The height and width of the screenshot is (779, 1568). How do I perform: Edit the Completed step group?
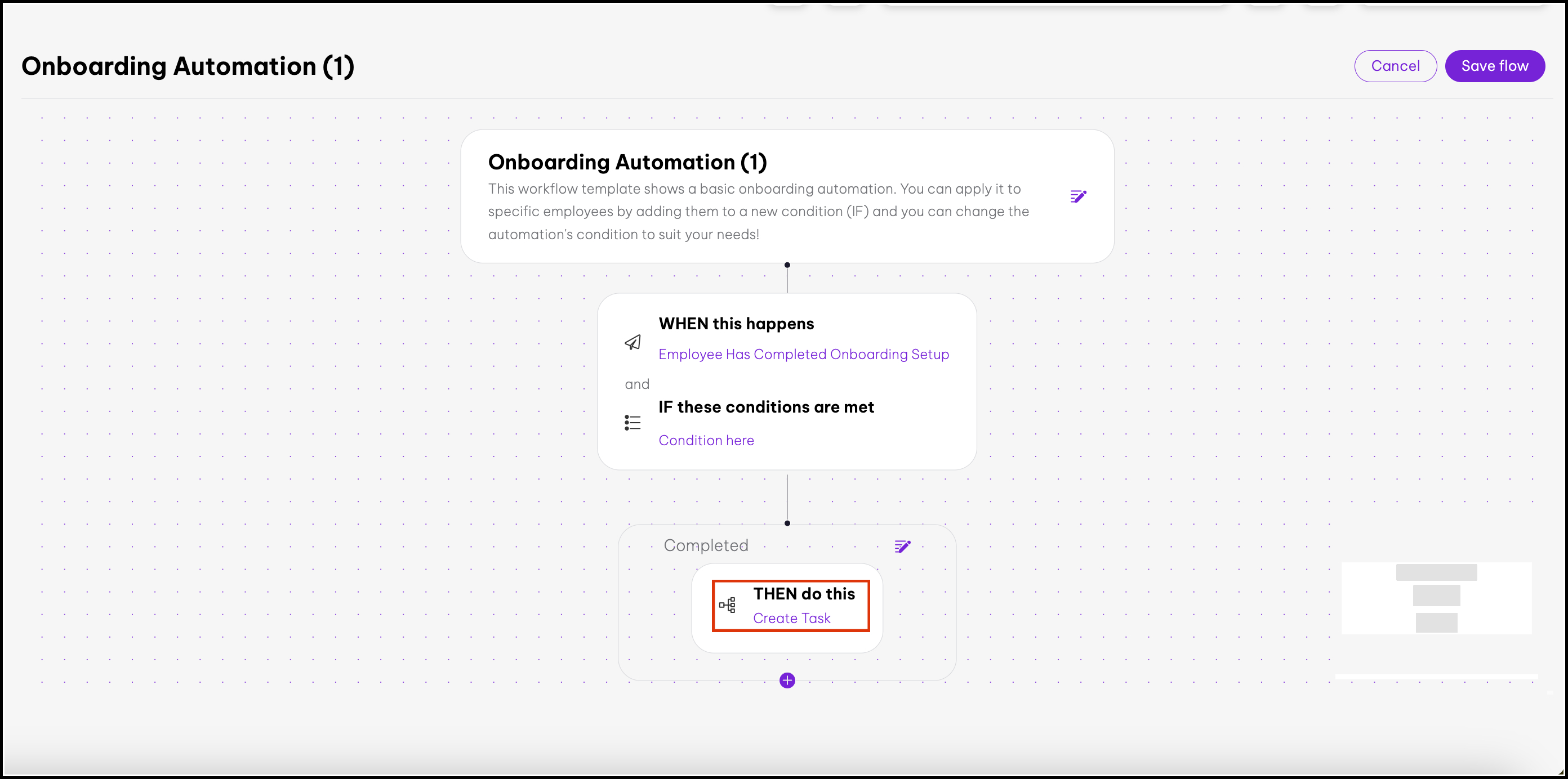click(902, 546)
